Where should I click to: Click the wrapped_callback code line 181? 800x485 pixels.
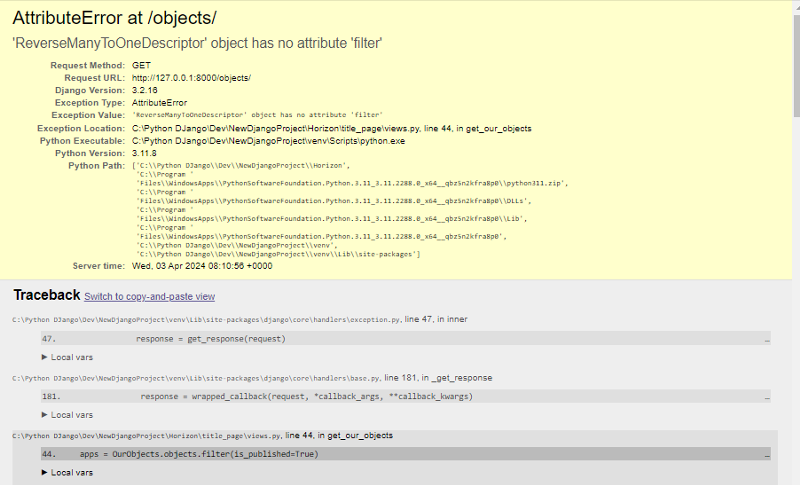point(306,396)
